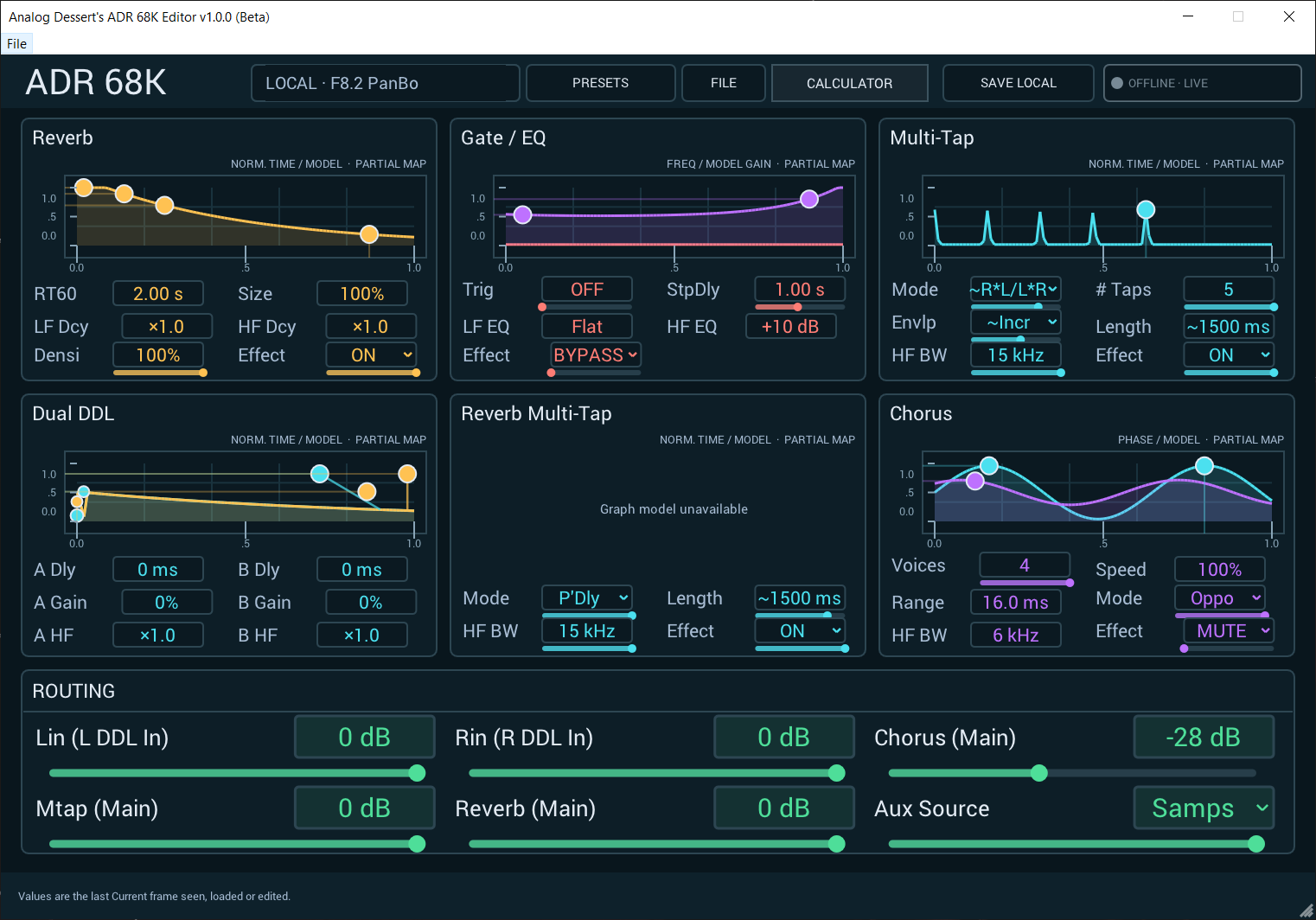Select the last orange node on Reverb curve
1316x920 pixels.
[369, 234]
